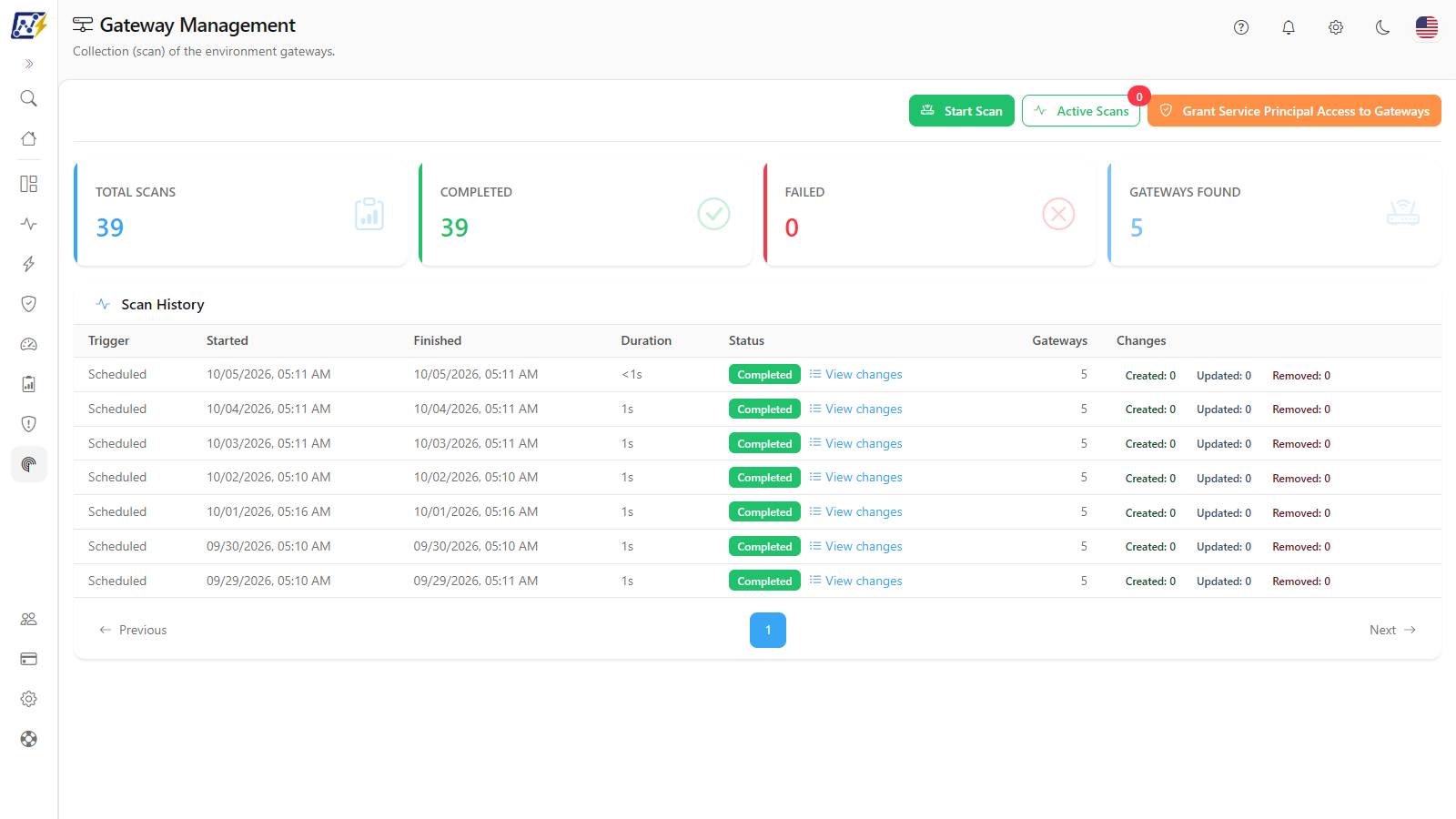Click the Duration column header

click(646, 340)
